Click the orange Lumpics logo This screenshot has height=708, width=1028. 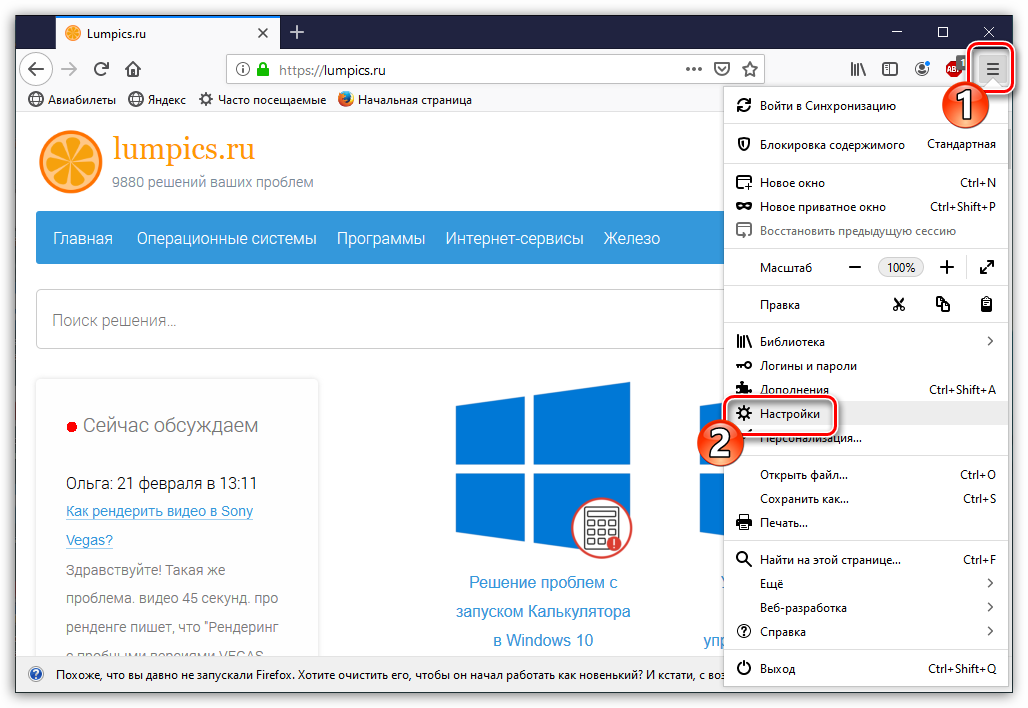(71, 162)
